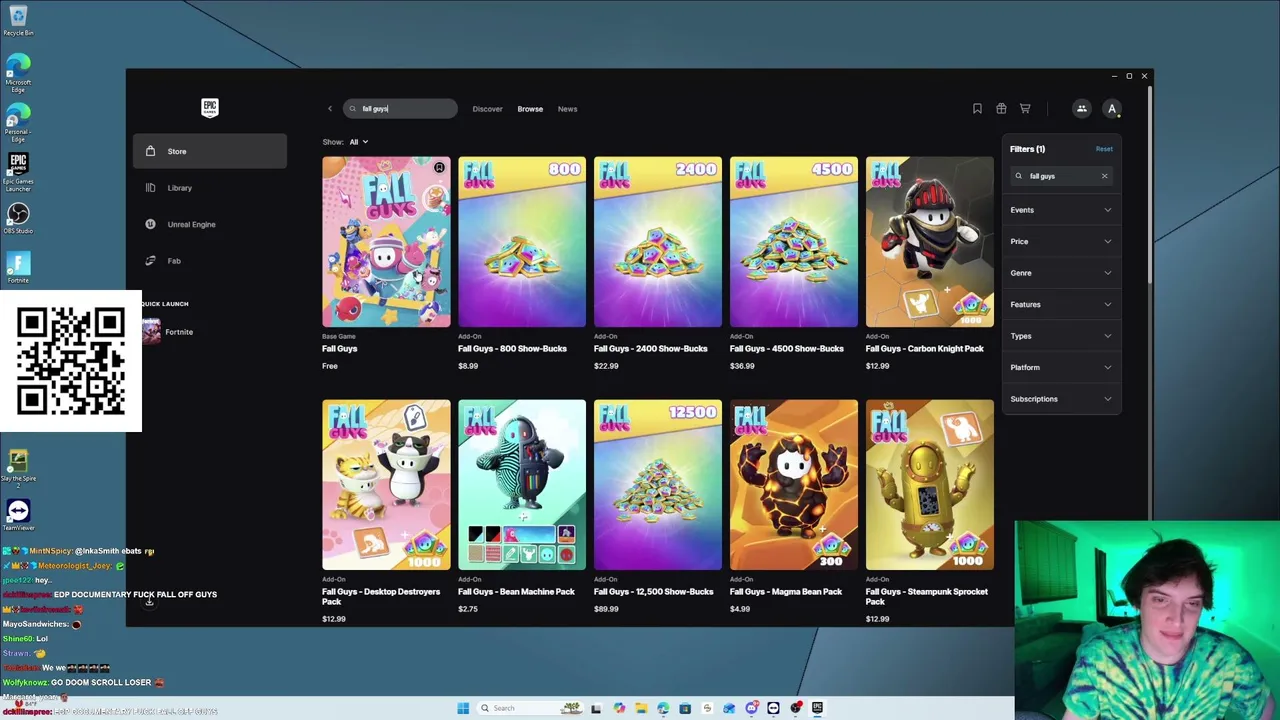Expand the Price filter

(x=1061, y=241)
